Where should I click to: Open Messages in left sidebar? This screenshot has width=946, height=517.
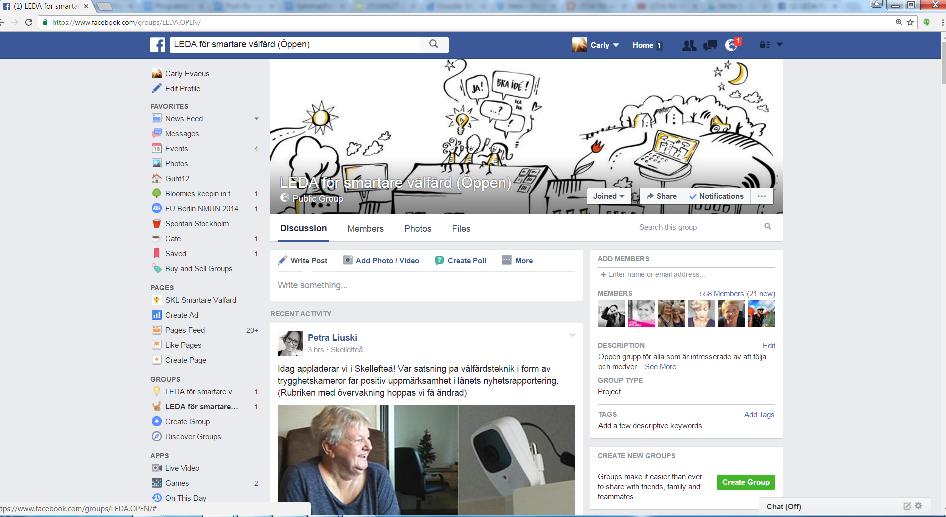tap(182, 134)
